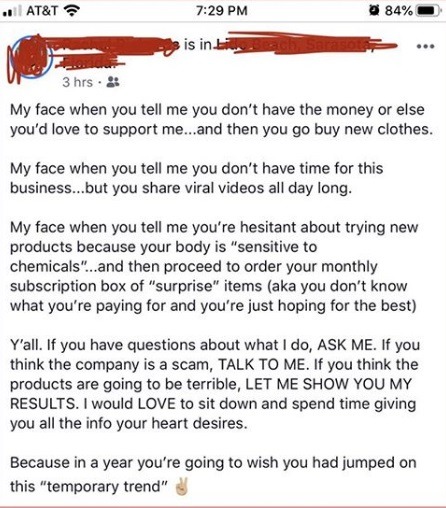Open the scribbled-out profile picture
The height and width of the screenshot is (508, 446).
pos(31,57)
